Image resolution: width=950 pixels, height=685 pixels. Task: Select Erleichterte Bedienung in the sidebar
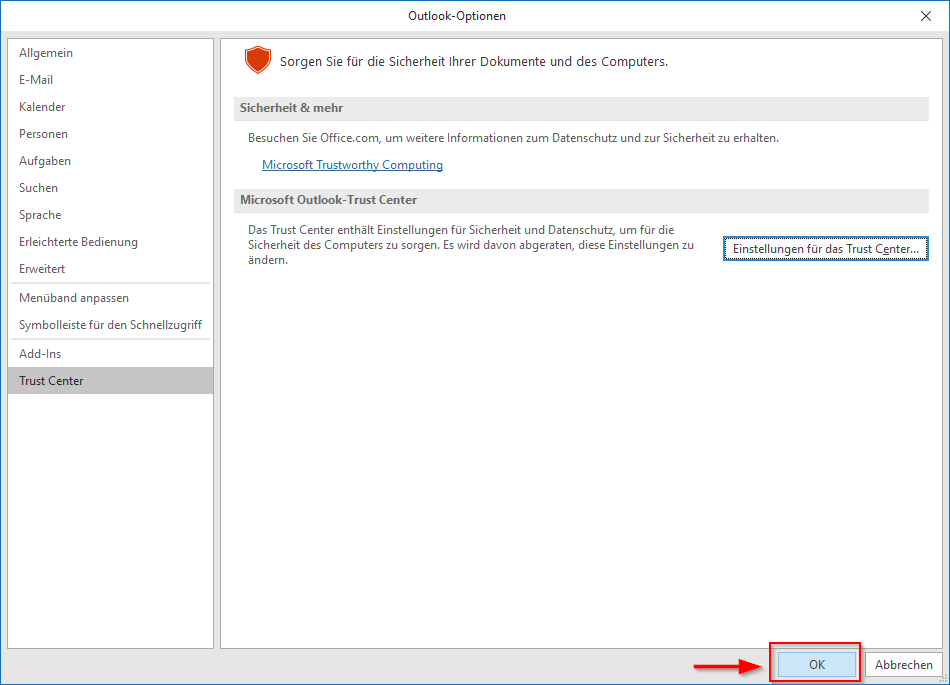[78, 242]
